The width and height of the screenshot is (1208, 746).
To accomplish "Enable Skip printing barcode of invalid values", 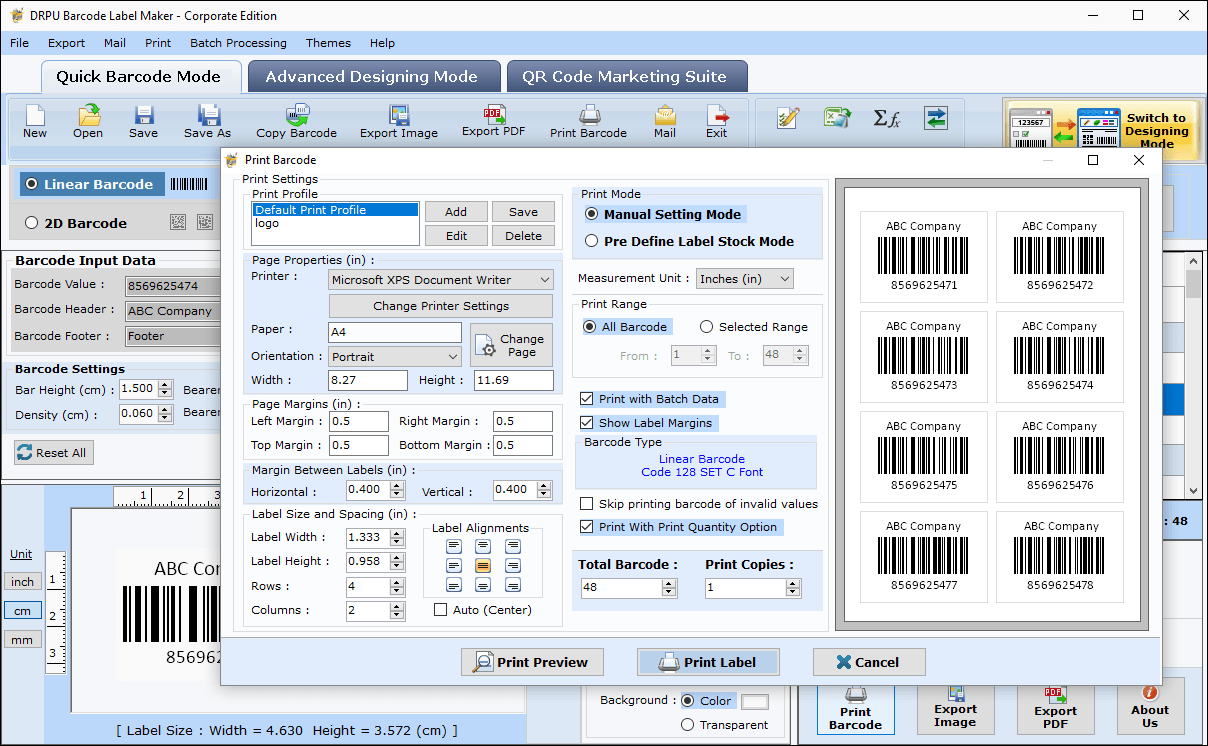I will click(x=587, y=504).
